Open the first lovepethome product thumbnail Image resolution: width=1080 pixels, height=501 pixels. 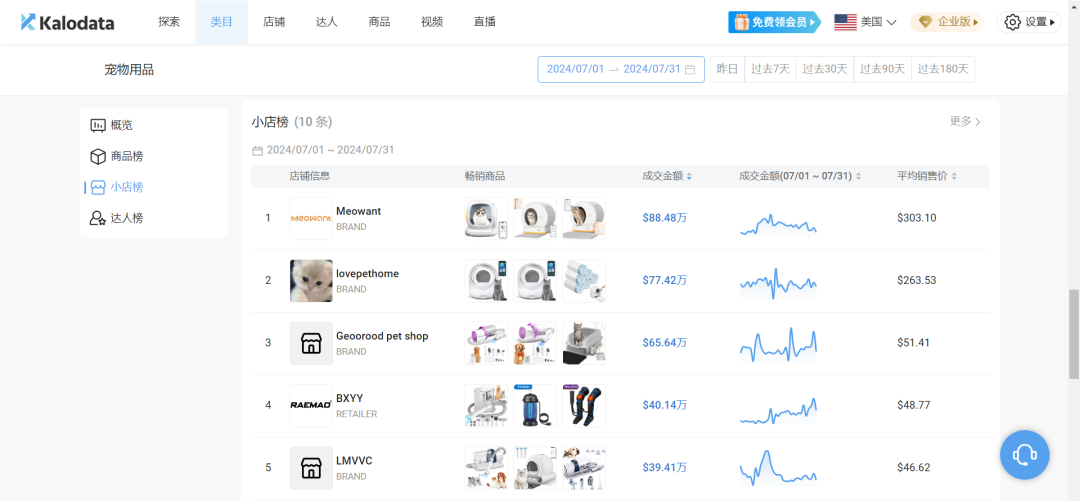[485, 281]
